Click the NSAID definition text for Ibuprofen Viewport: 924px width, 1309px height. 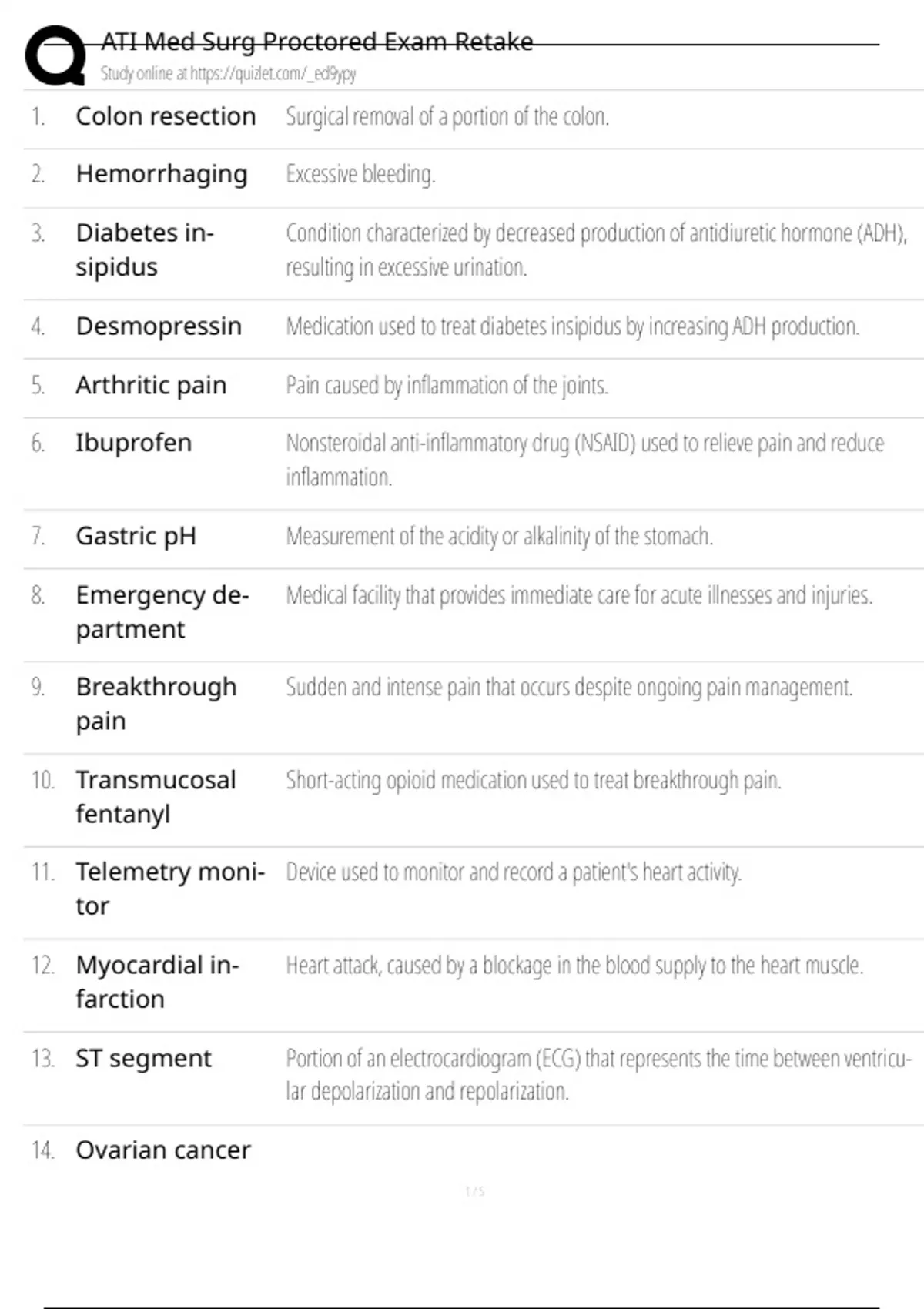point(585,460)
